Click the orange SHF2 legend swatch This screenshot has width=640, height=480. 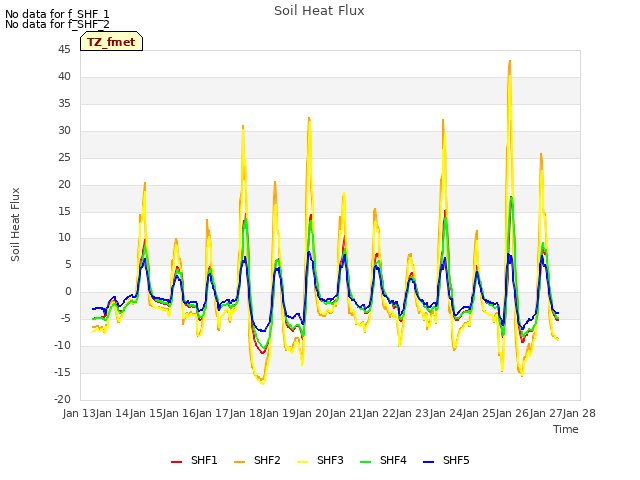tap(240, 462)
